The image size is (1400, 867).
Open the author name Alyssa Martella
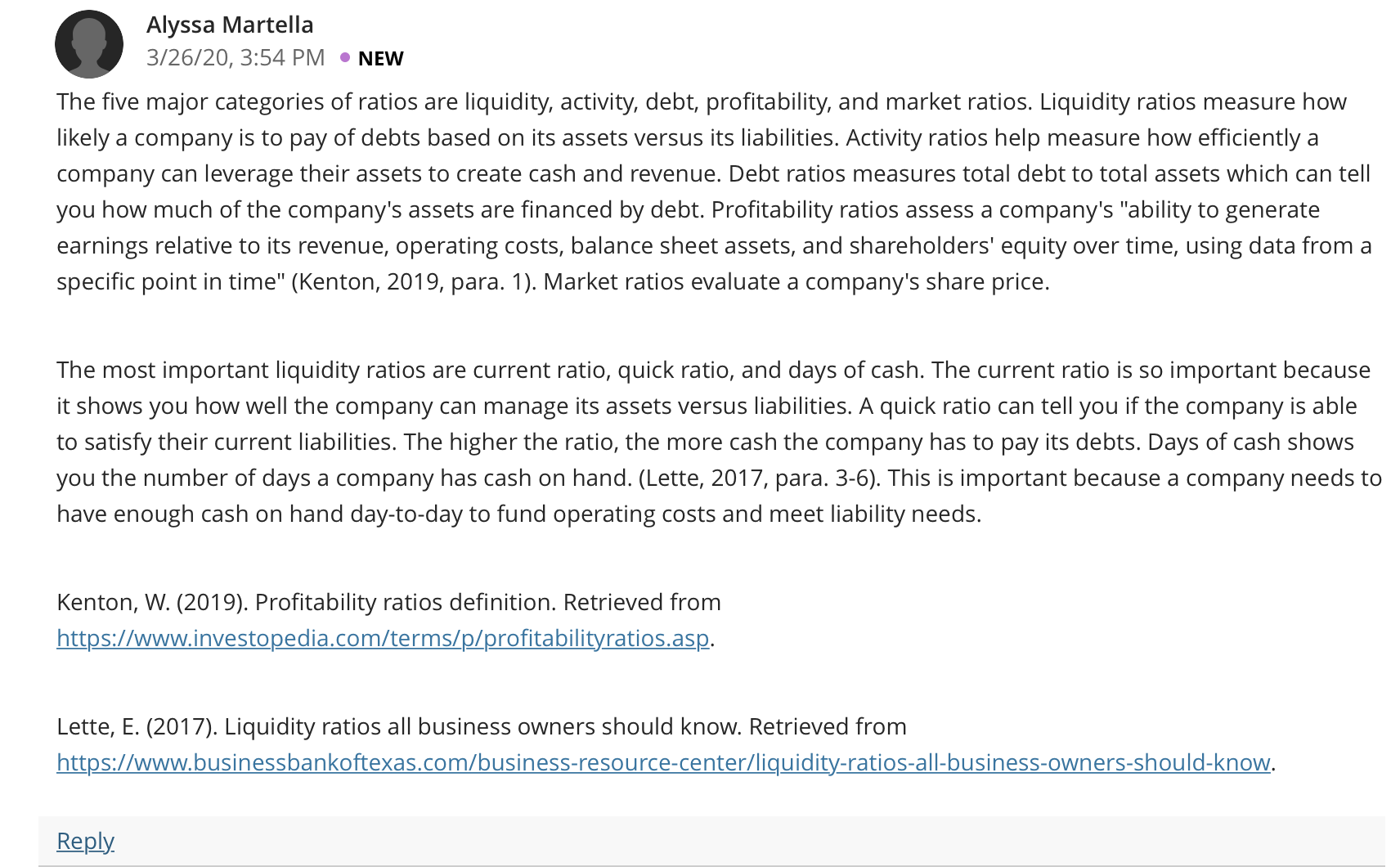click(x=230, y=25)
